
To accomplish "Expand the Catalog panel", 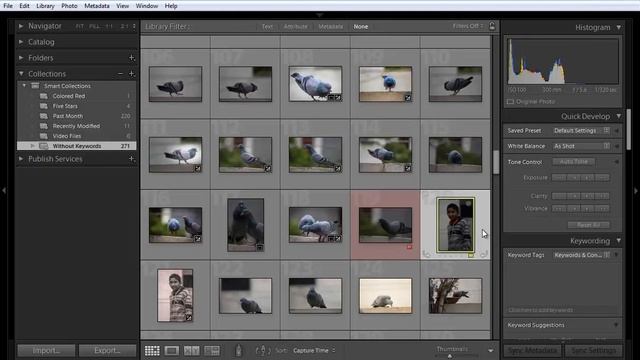I will tap(21, 42).
